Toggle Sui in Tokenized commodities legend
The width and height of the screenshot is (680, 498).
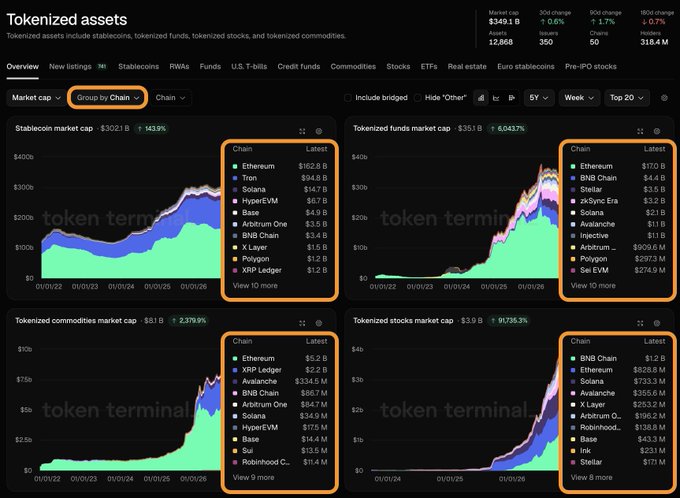[x=280, y=451]
